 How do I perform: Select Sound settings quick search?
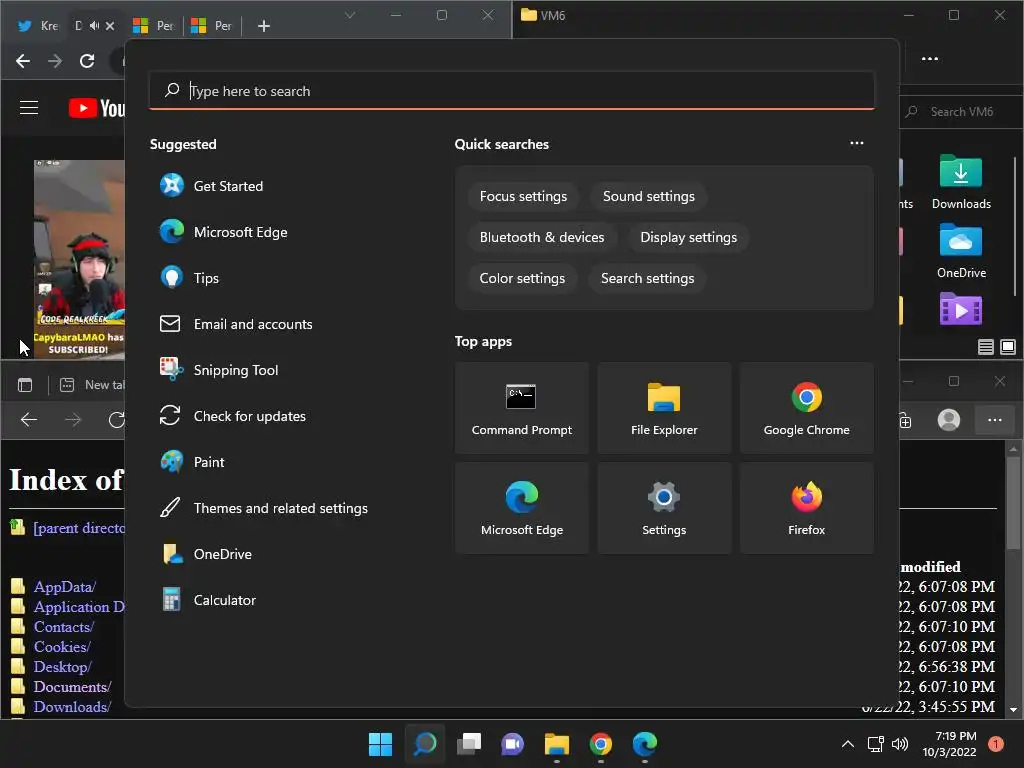point(648,197)
